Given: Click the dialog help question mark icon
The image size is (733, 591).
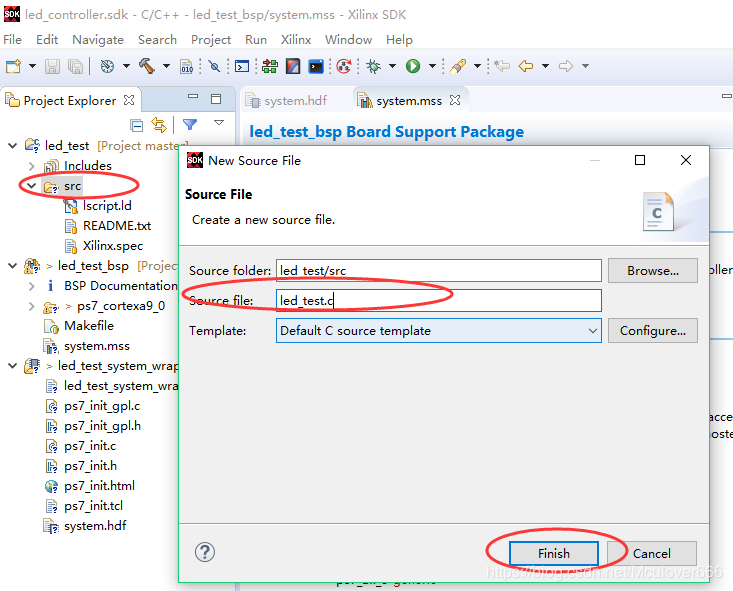Looking at the screenshot, I should point(205,552).
